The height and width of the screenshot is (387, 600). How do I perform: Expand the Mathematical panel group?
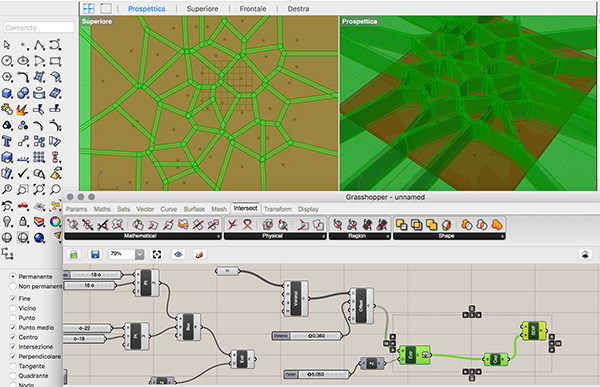click(x=219, y=237)
